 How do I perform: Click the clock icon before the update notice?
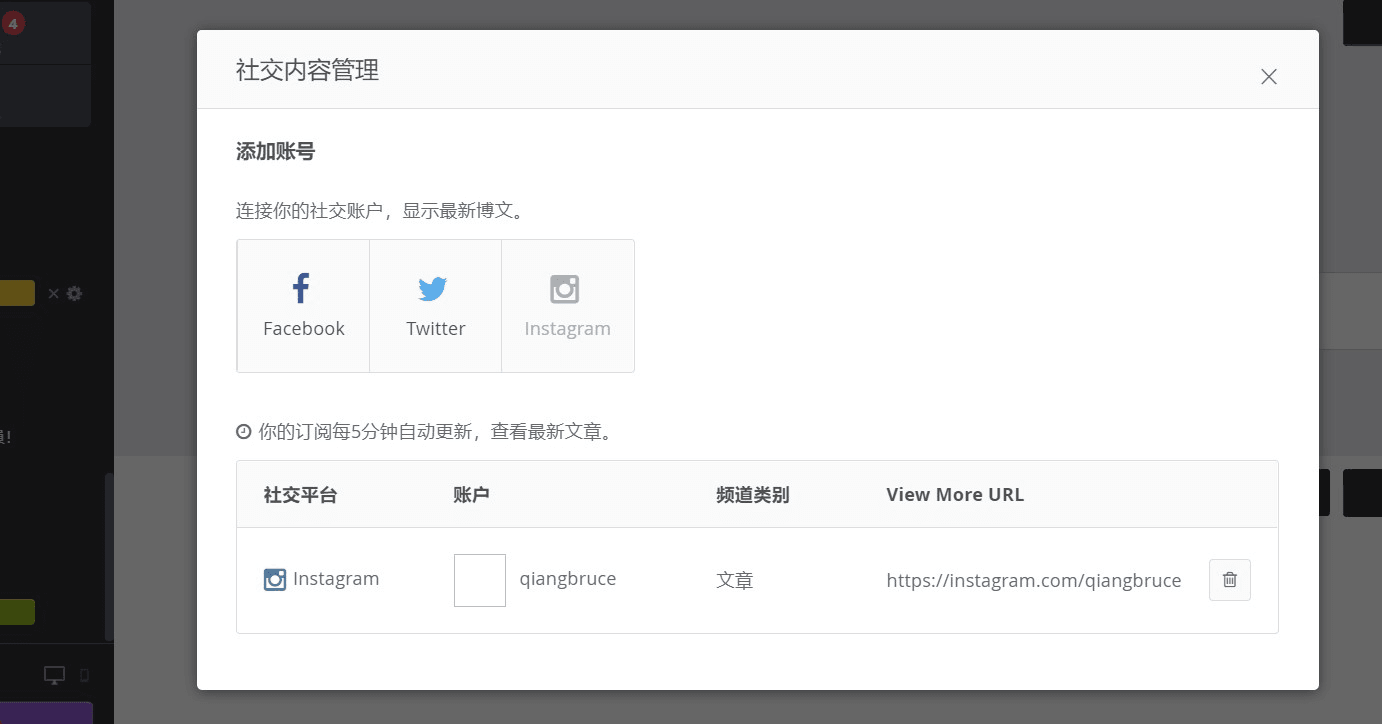pos(243,431)
